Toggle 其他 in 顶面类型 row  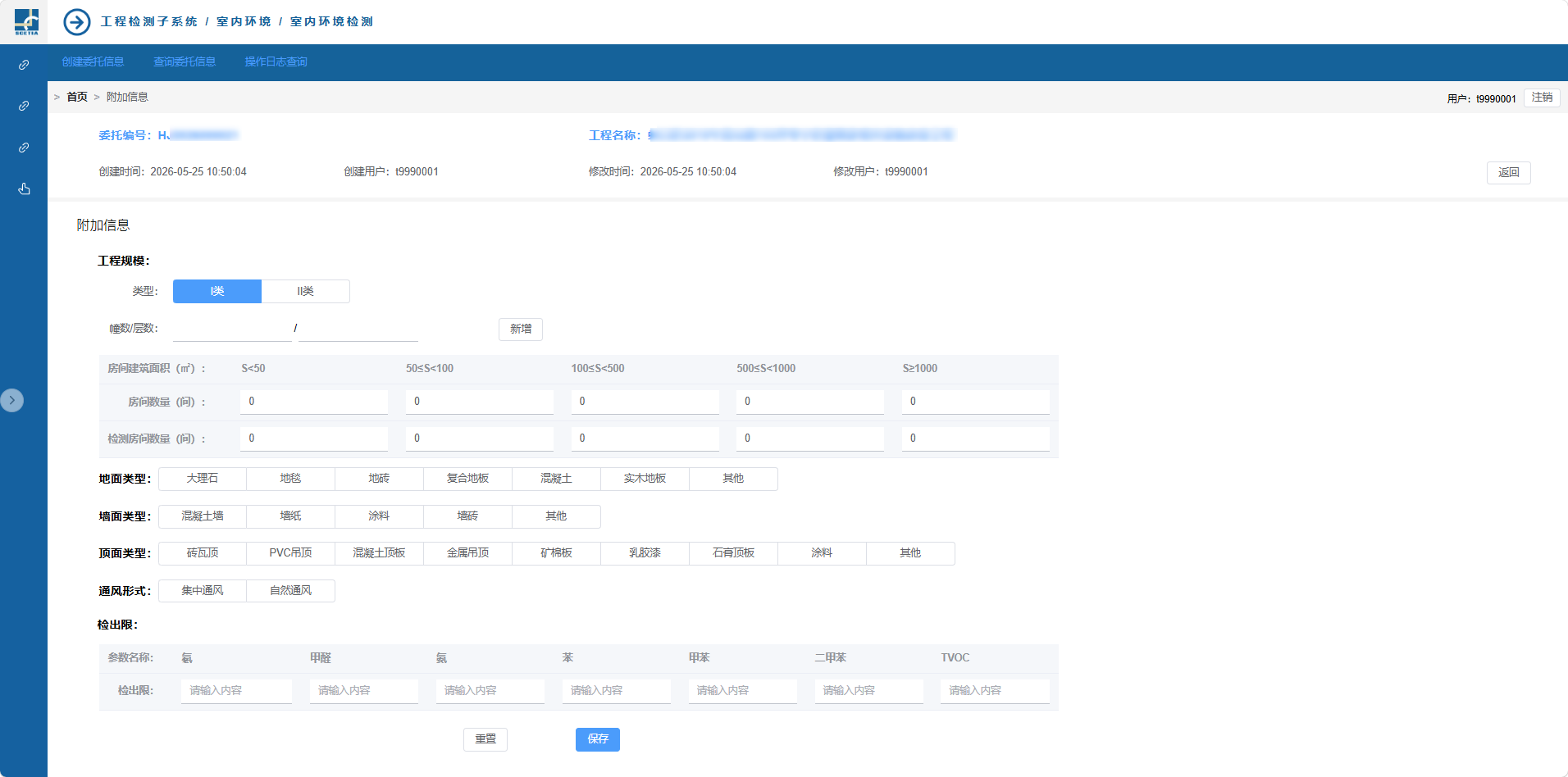click(x=911, y=553)
